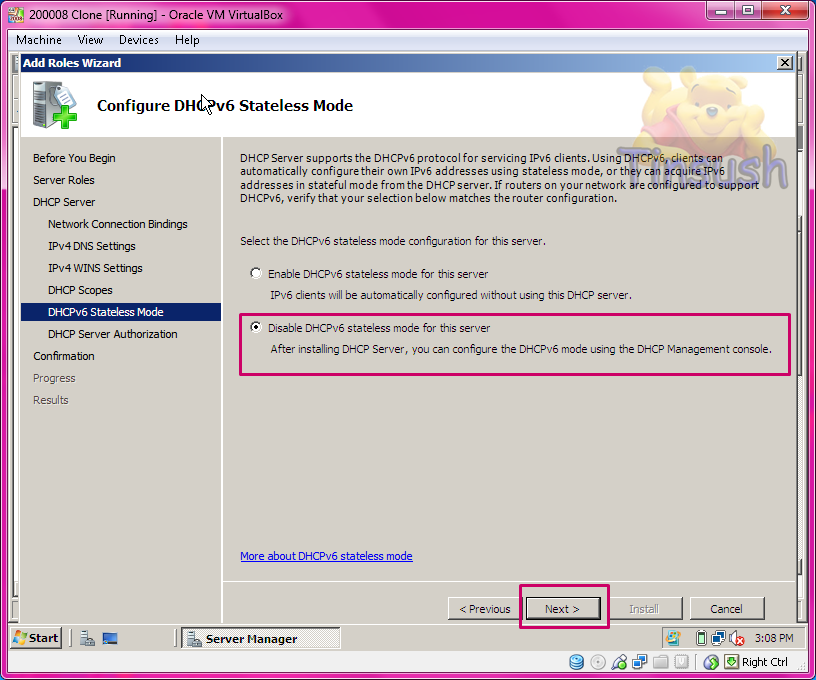Click the muted volume tray icon
This screenshot has height=680, width=816.
pos(736,638)
